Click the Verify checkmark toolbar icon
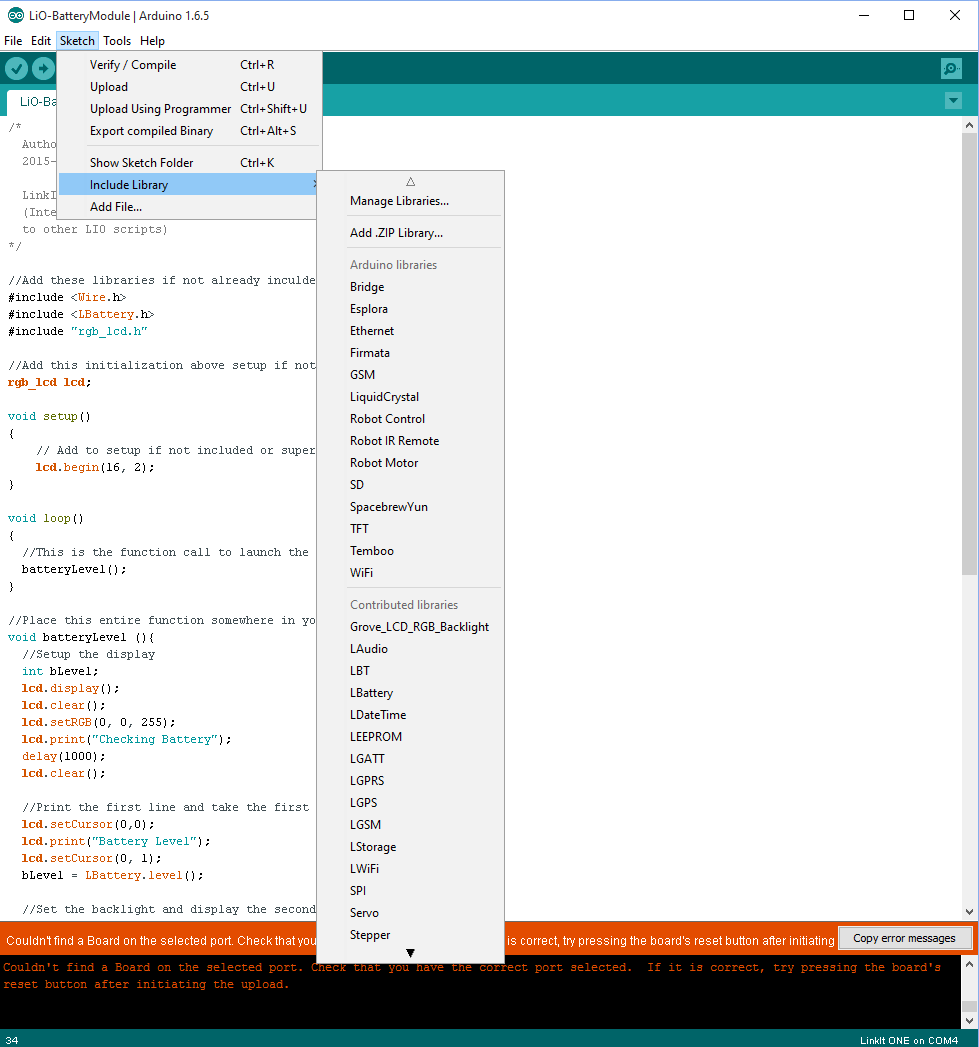Image resolution: width=979 pixels, height=1047 pixels. point(16,68)
